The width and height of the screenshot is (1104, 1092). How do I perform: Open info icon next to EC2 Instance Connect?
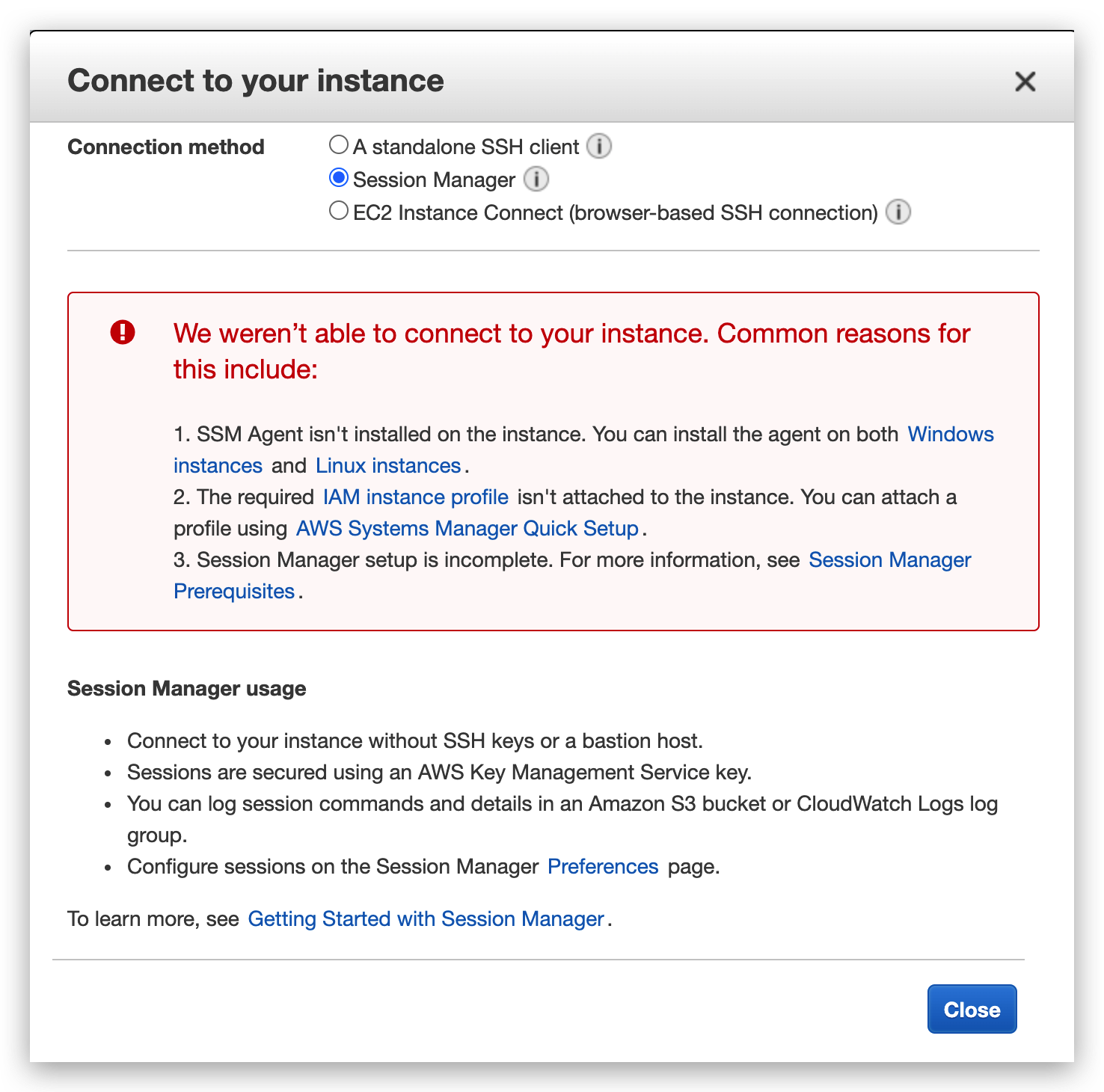tap(898, 212)
